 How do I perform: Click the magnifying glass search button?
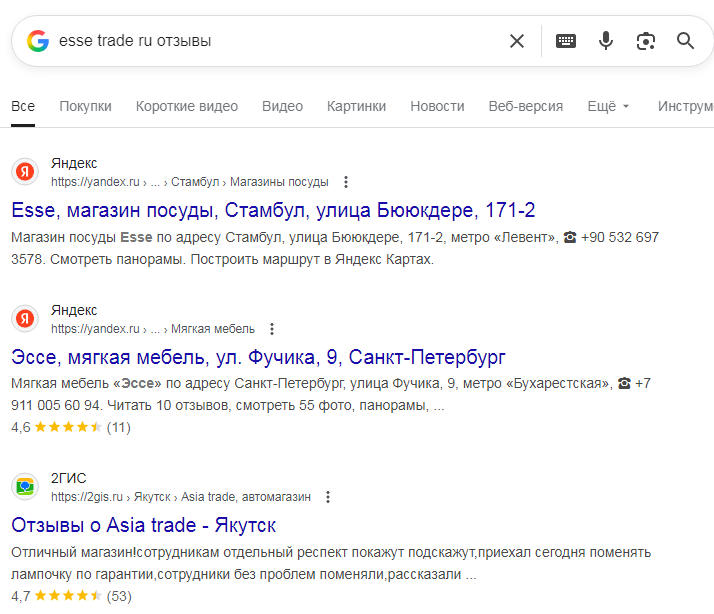click(685, 41)
